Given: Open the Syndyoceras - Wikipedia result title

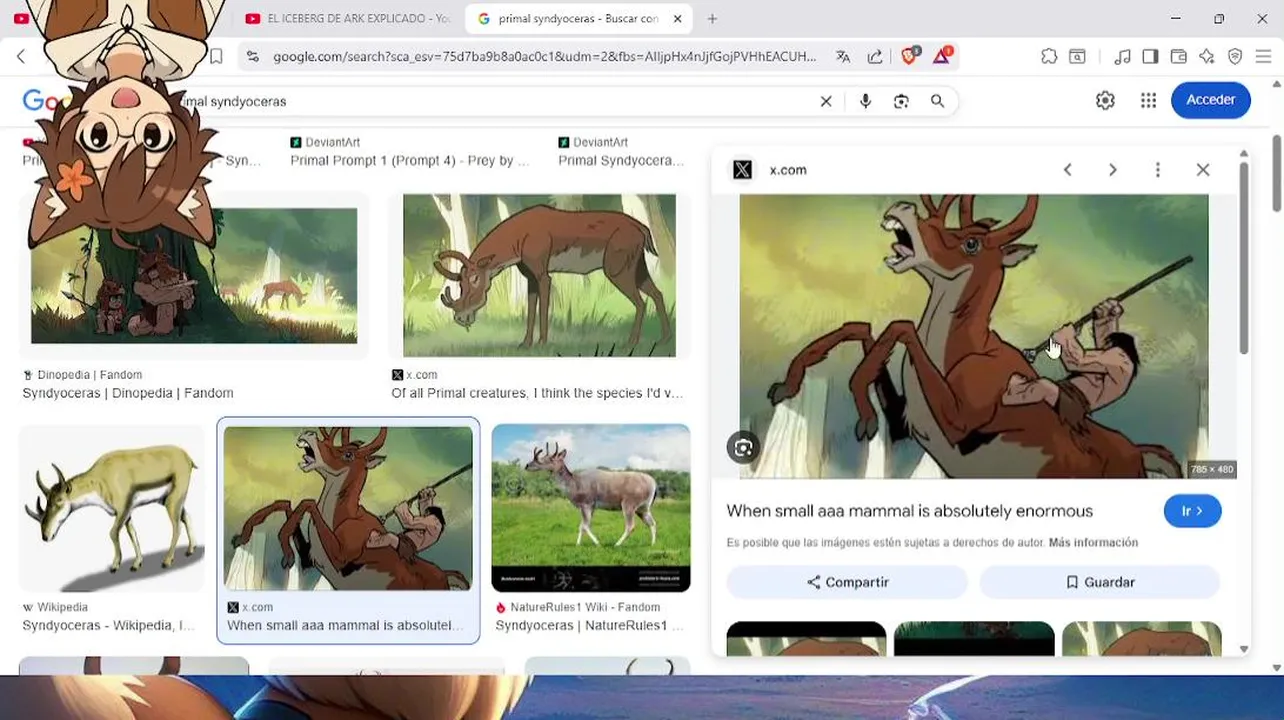Looking at the screenshot, I should [x=108, y=625].
